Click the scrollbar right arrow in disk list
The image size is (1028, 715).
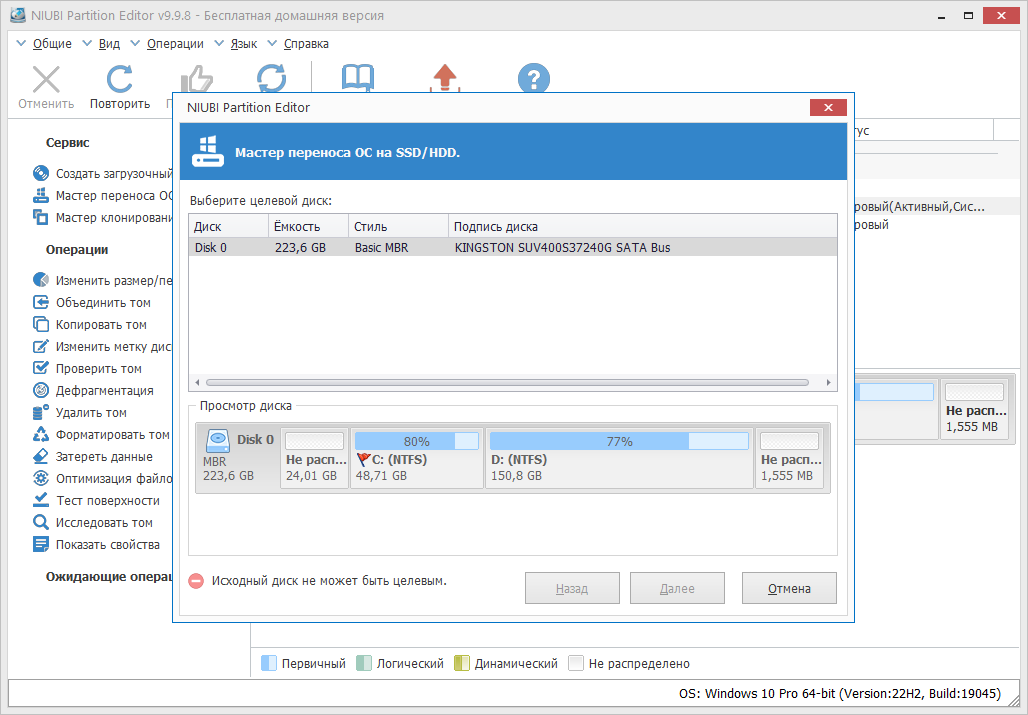point(829,382)
